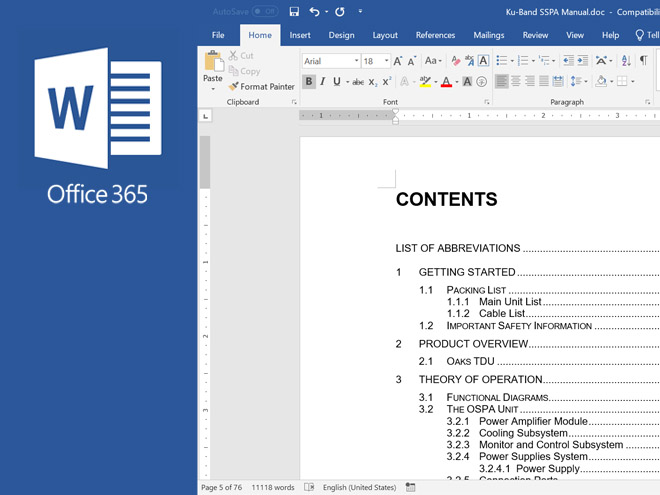Image resolution: width=660 pixels, height=495 pixels.
Task: Click the Clear All Formatting icon
Action: pyautogui.click(x=456, y=61)
